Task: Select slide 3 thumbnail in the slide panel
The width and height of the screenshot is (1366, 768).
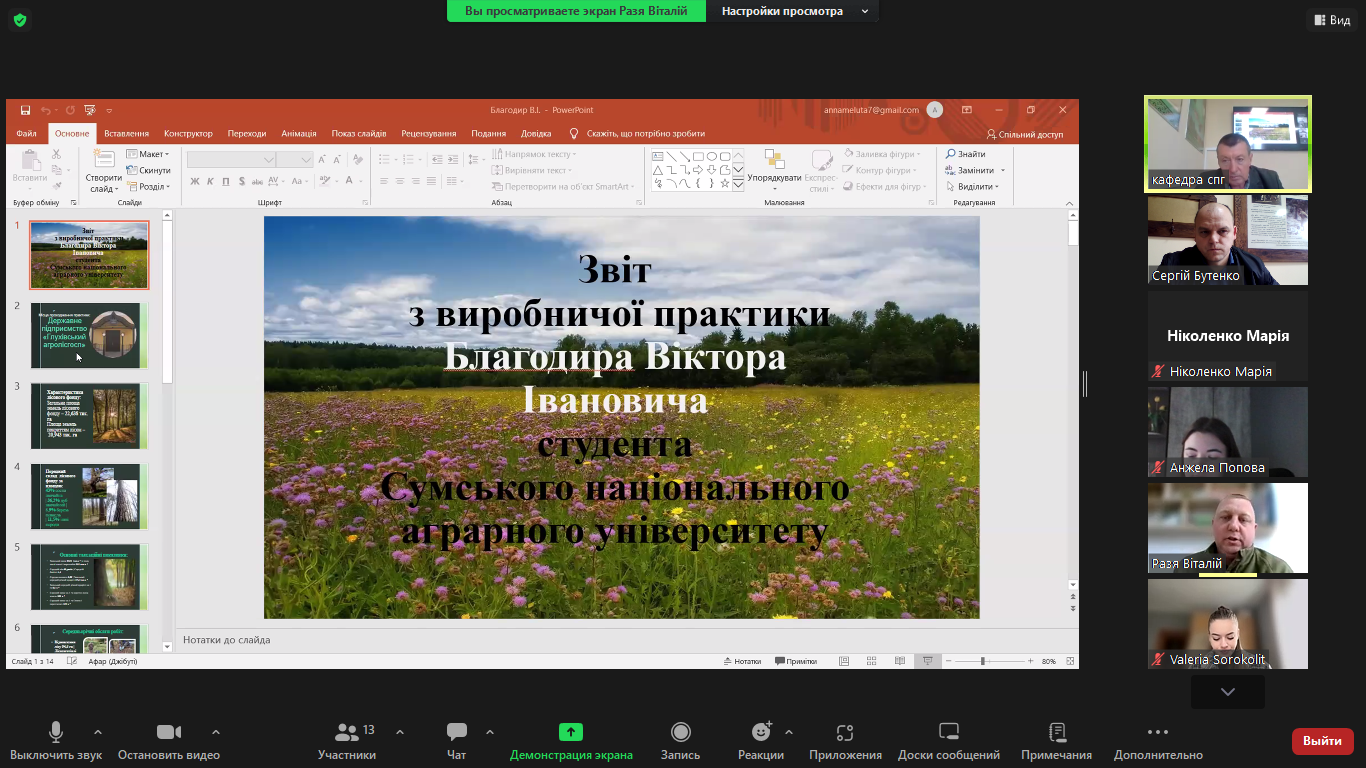Action: [89, 416]
